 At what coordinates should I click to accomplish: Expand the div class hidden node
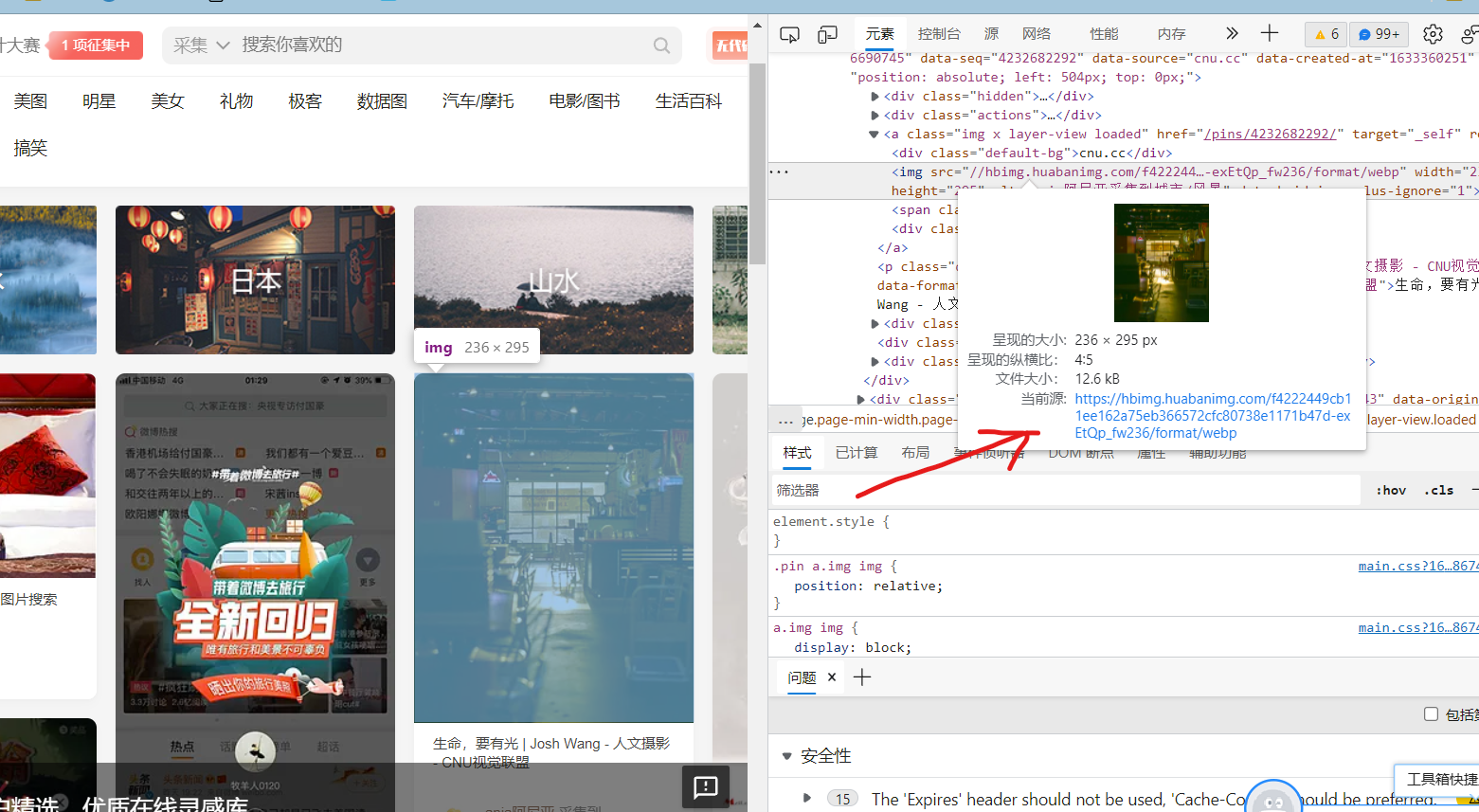(875, 96)
